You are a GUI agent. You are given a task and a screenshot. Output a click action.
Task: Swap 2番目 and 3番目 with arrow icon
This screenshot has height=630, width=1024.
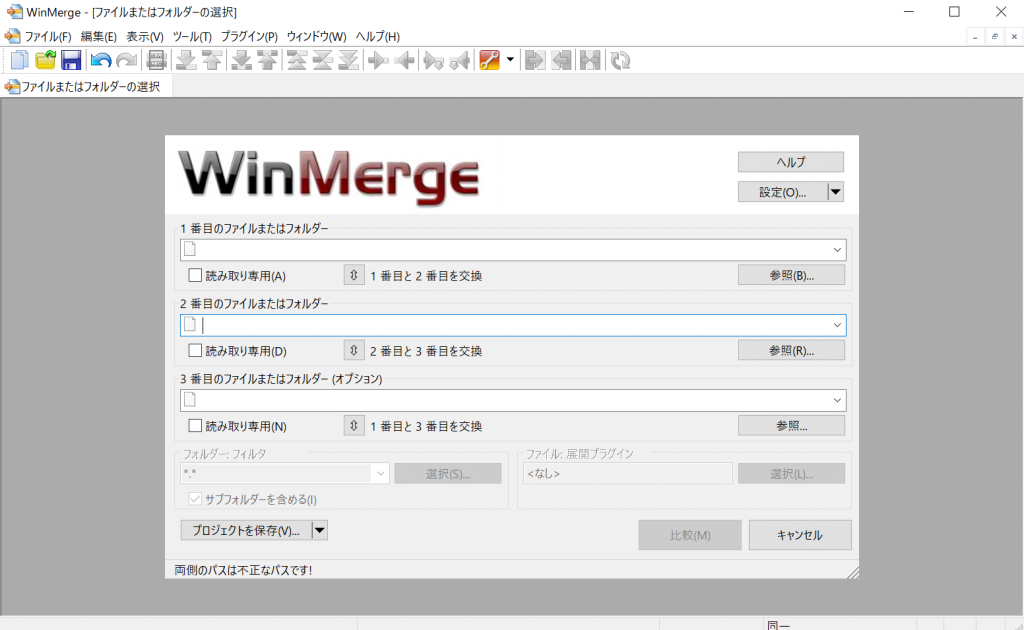point(354,350)
